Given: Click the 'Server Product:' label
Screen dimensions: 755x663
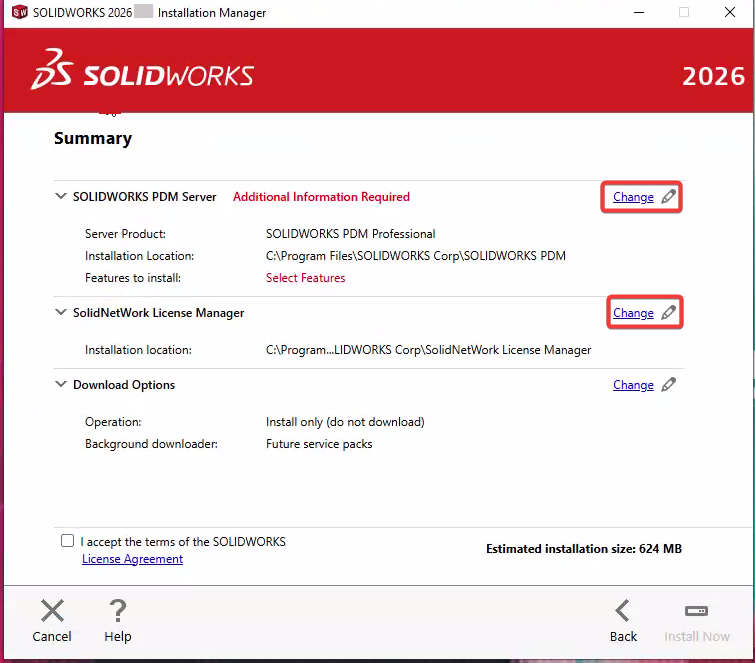Looking at the screenshot, I should [125, 234].
